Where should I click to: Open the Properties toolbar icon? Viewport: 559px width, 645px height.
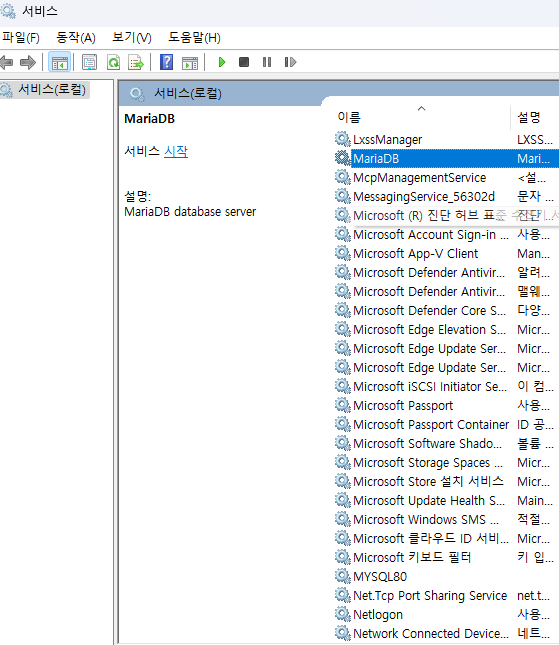click(89, 63)
